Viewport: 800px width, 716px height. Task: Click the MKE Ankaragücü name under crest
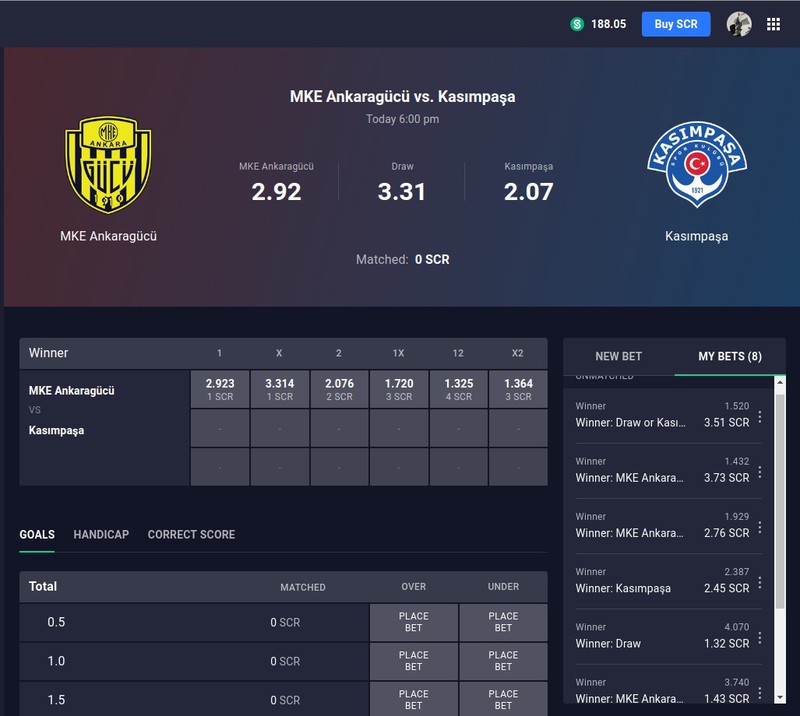(108, 236)
